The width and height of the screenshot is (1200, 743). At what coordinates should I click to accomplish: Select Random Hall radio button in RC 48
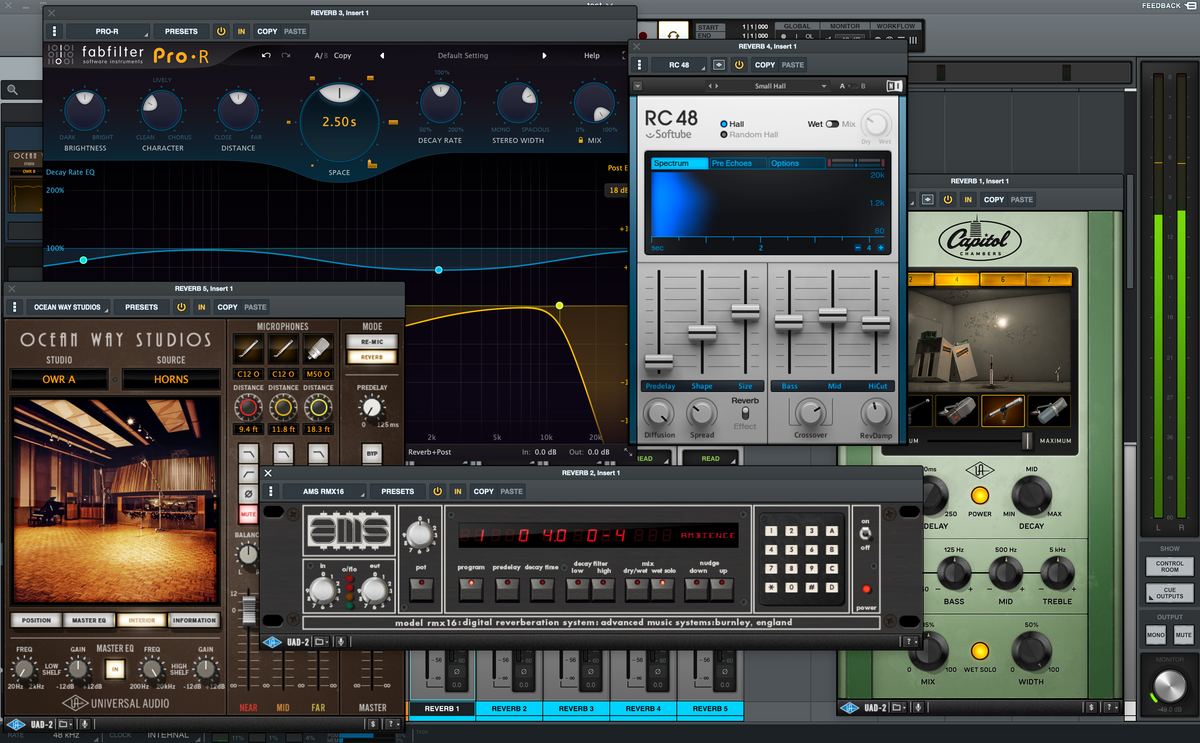(x=724, y=135)
